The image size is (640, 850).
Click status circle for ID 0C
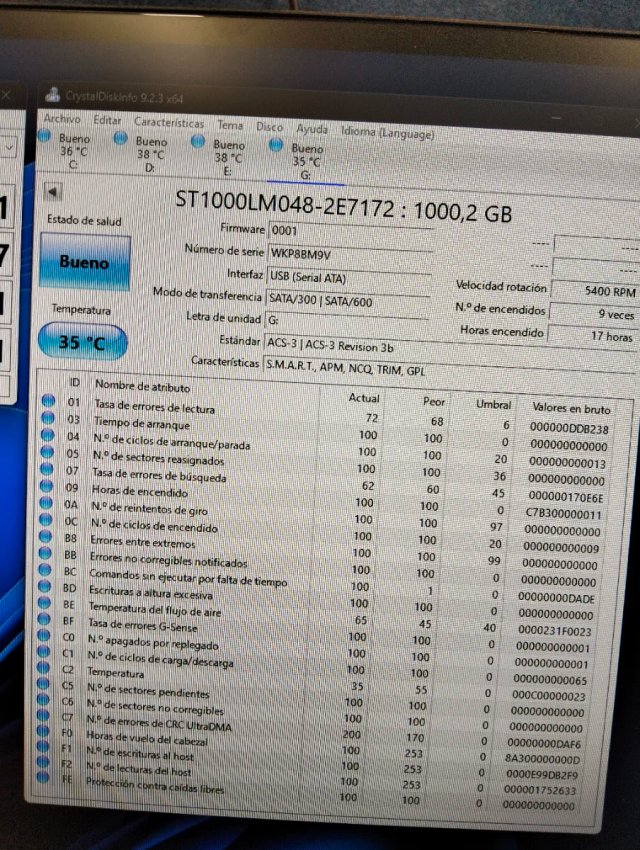tap(46, 519)
